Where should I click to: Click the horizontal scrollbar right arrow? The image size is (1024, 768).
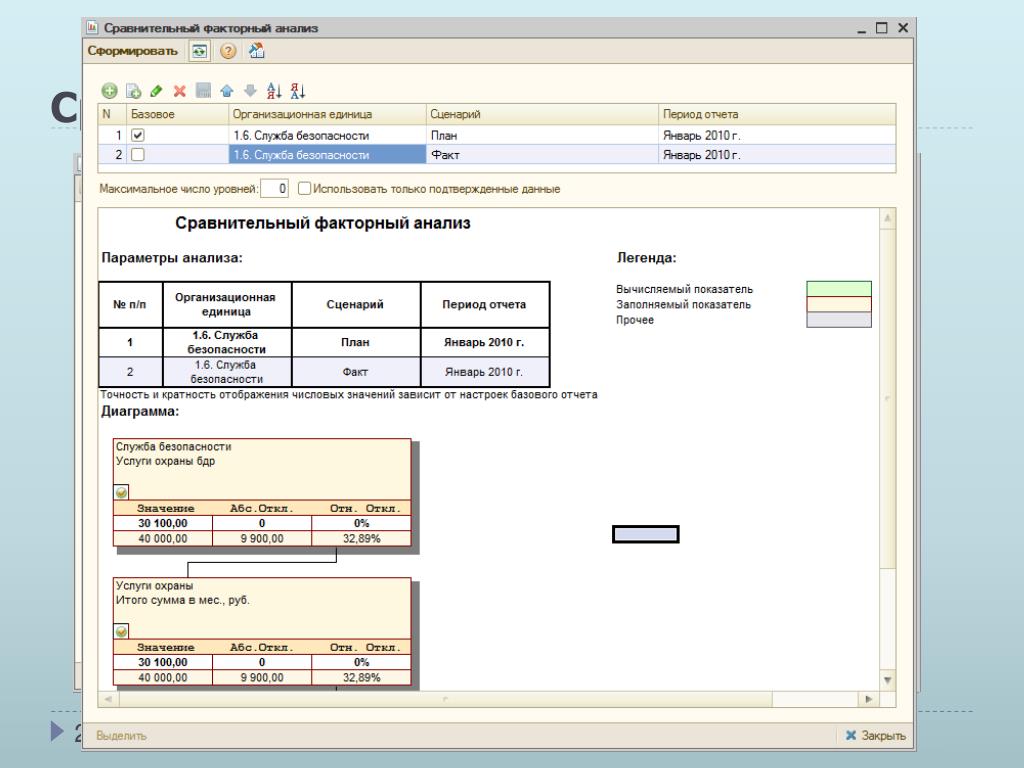tap(869, 699)
